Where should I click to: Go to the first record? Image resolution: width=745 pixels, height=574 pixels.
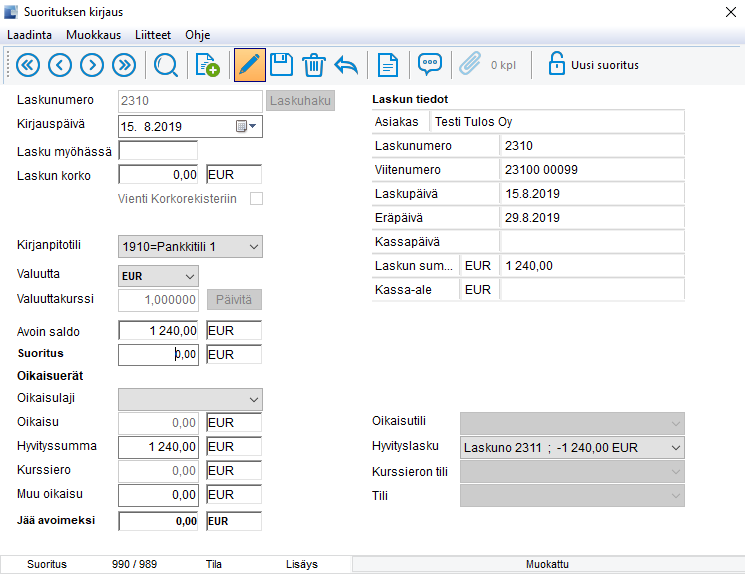coord(28,65)
